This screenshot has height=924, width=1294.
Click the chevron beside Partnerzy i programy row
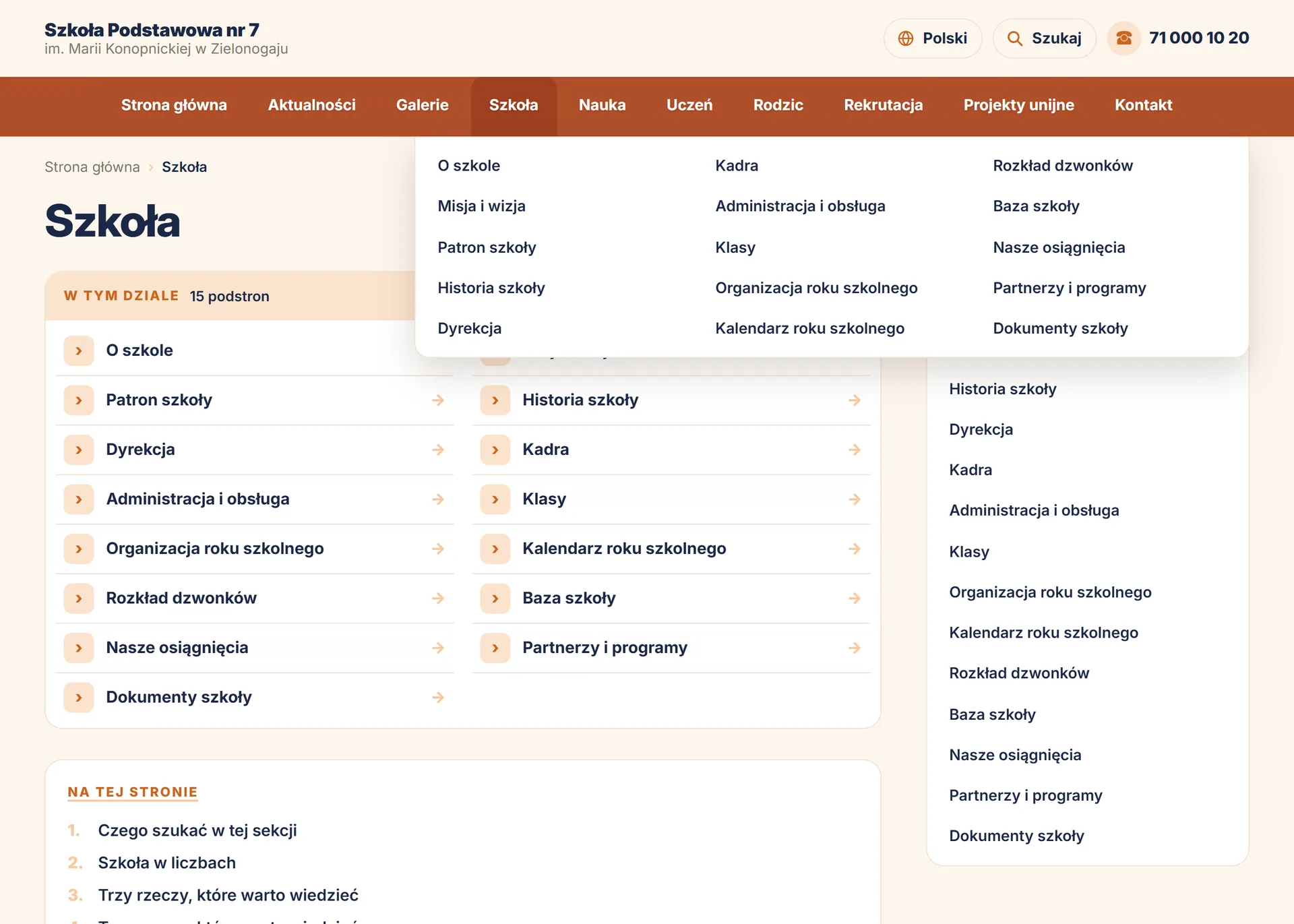495,648
